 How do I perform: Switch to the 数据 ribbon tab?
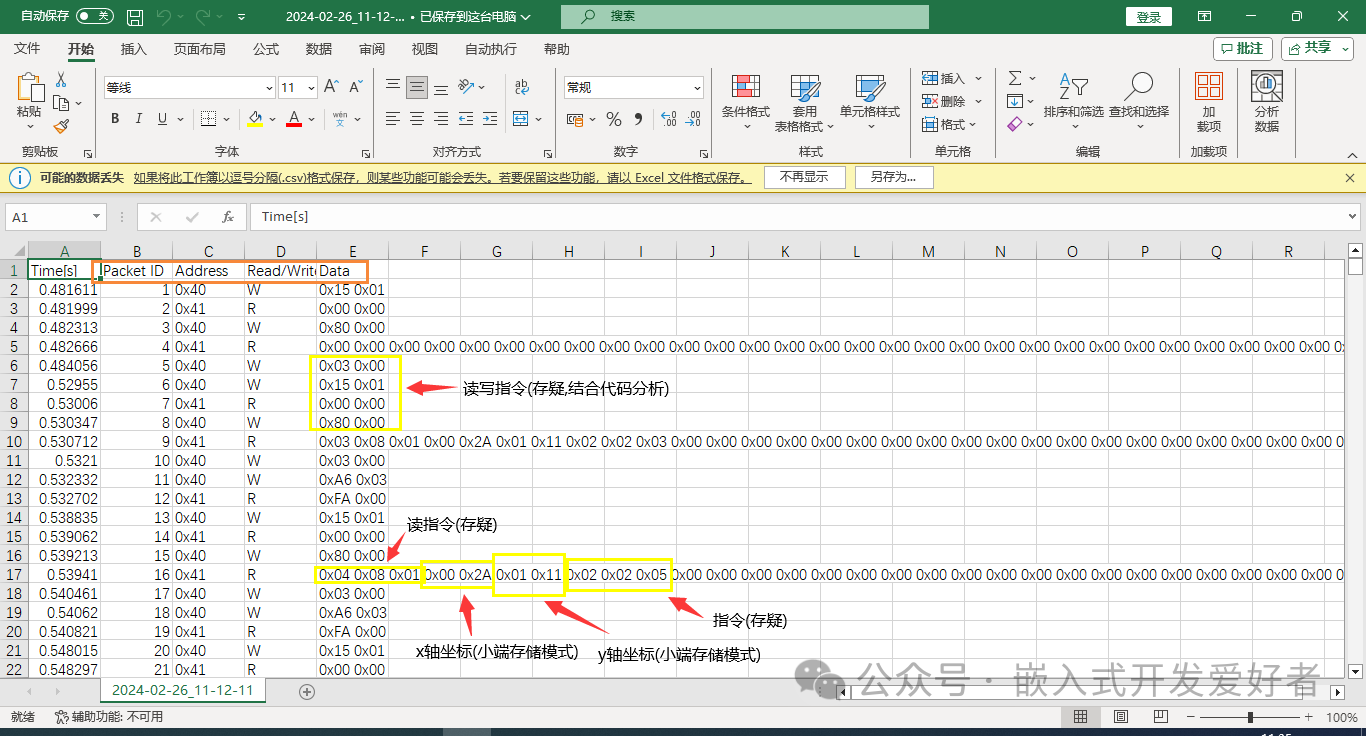pyautogui.click(x=319, y=49)
